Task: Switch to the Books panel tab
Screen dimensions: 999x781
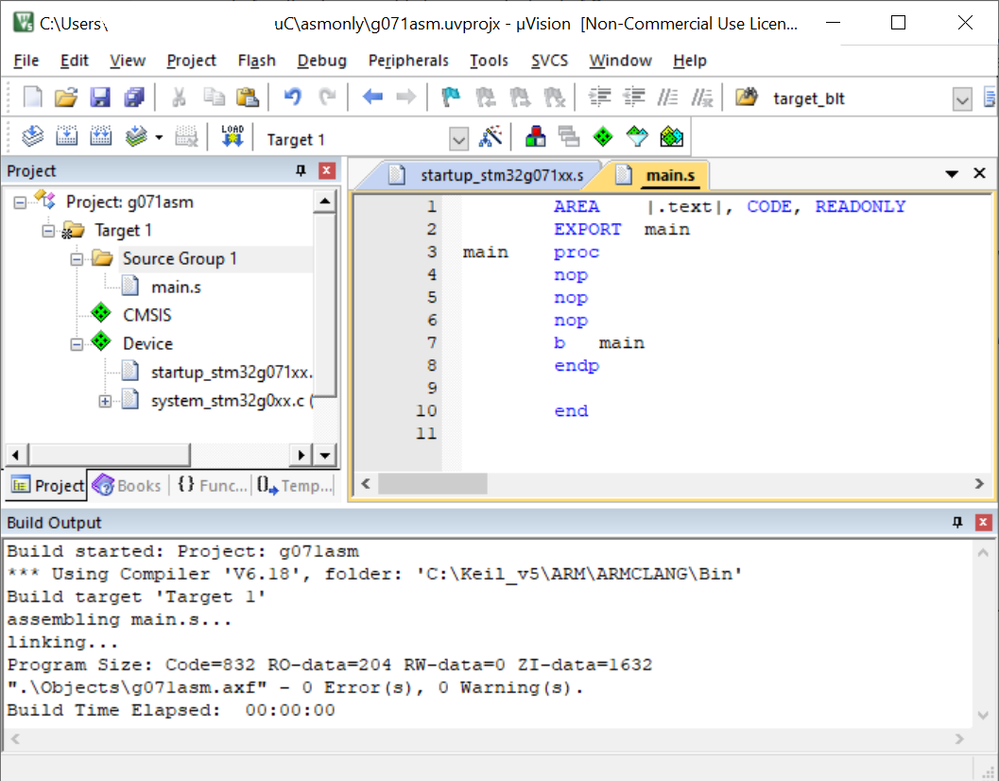Action: 127,485
